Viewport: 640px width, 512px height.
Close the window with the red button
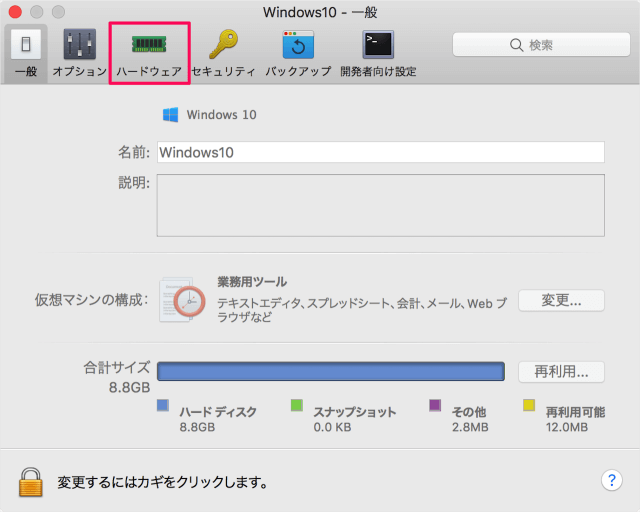pyautogui.click(x=15, y=12)
